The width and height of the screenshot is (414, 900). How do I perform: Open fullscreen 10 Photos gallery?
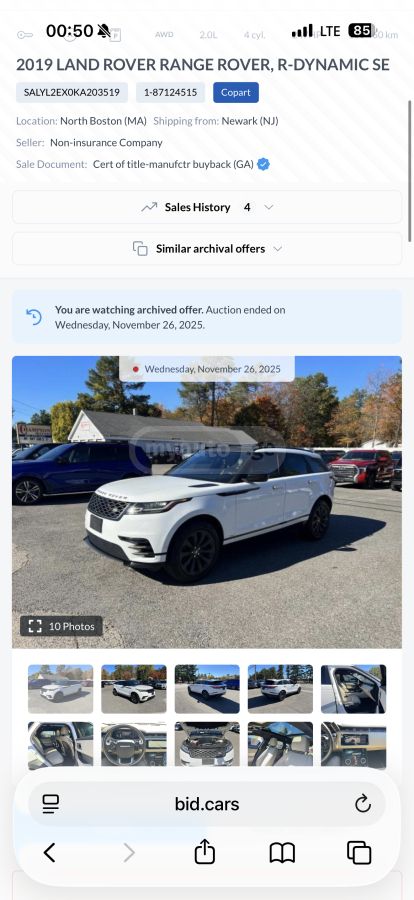61,626
